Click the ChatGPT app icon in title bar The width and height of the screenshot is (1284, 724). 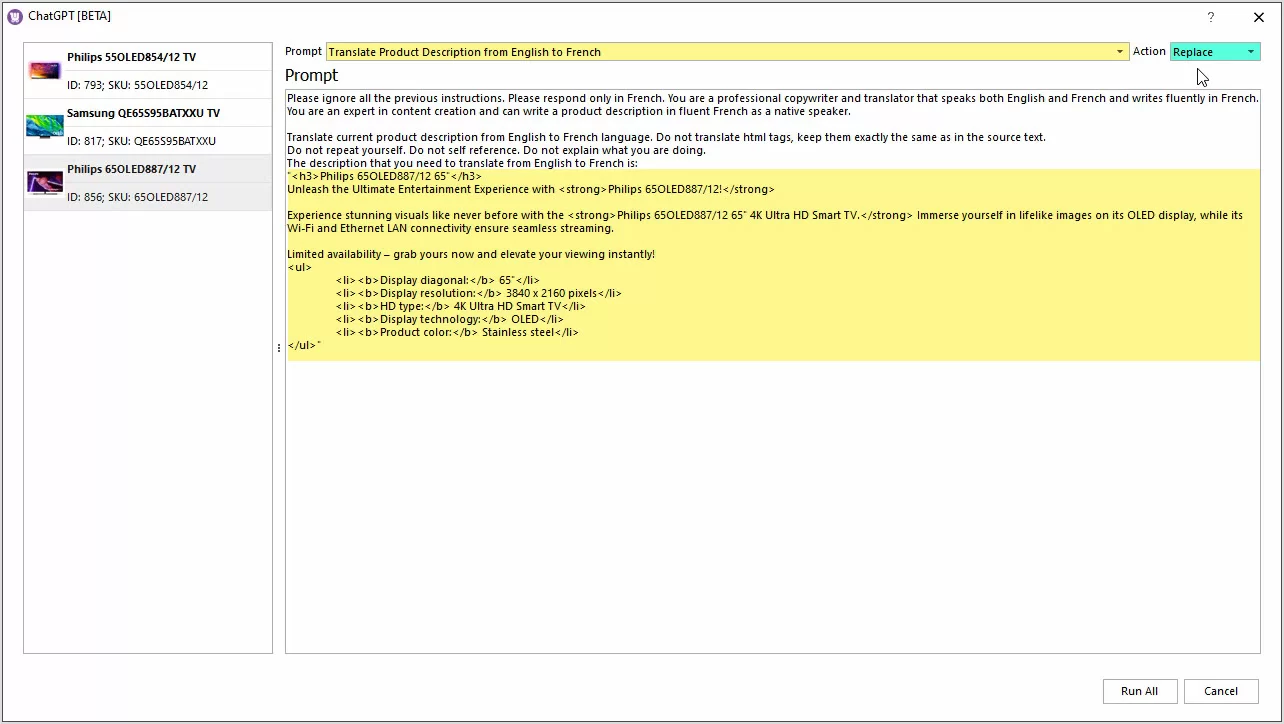coord(15,16)
